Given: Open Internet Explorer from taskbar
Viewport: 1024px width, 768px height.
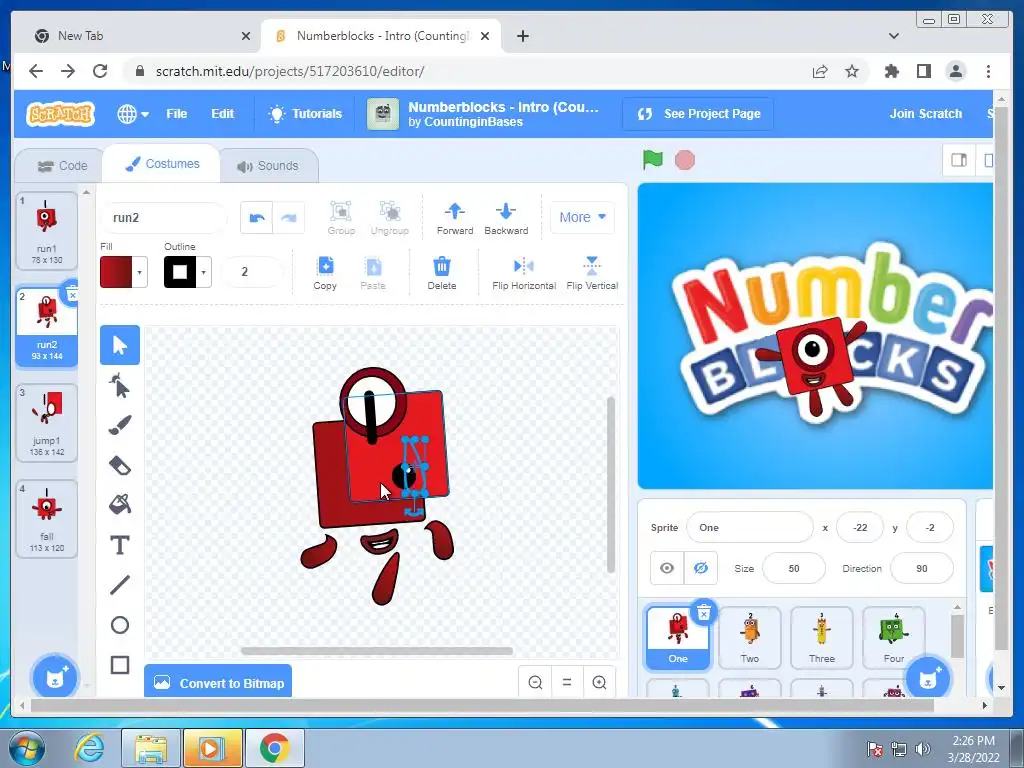Looking at the screenshot, I should tap(89, 748).
